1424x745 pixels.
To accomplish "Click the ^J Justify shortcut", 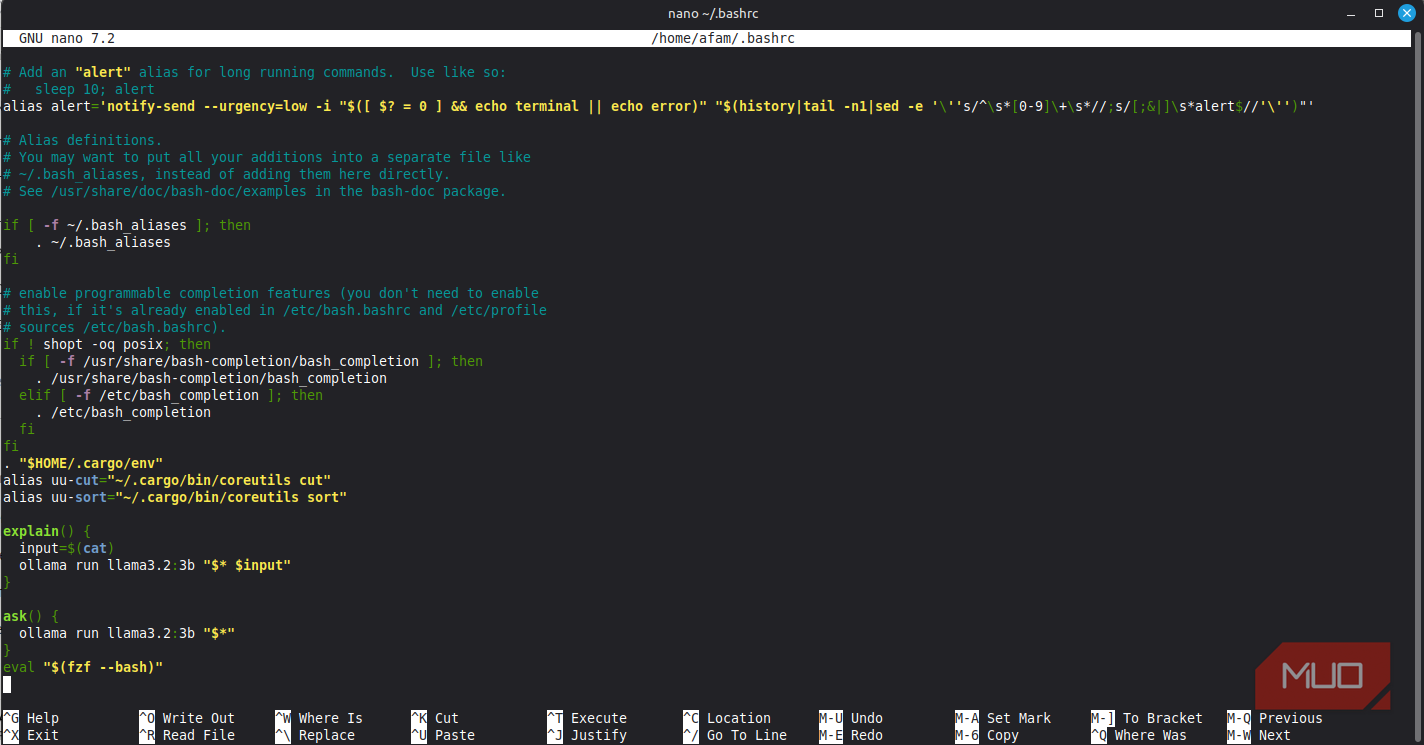I will [x=587, y=735].
